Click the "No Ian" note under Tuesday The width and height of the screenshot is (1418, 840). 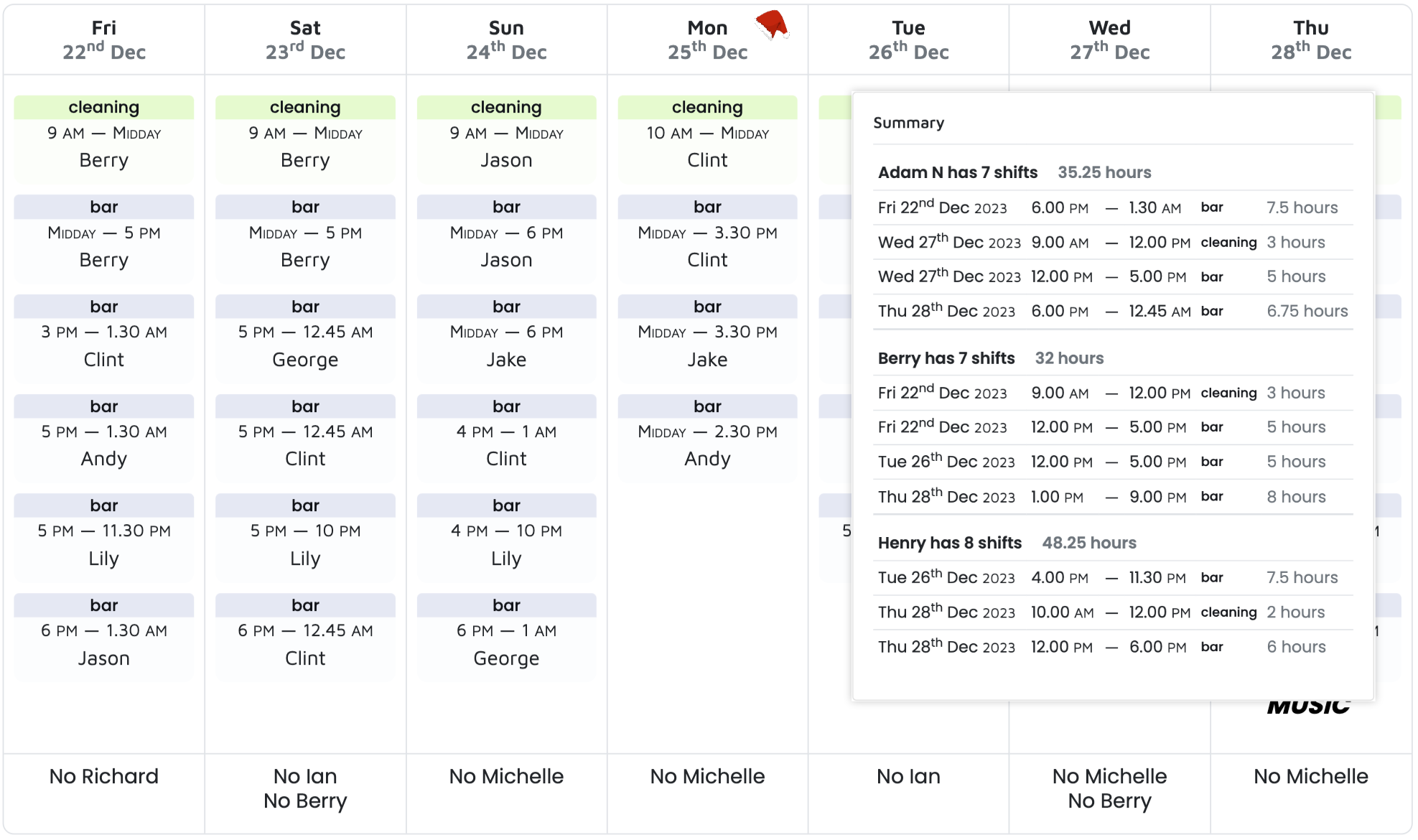[x=908, y=776]
